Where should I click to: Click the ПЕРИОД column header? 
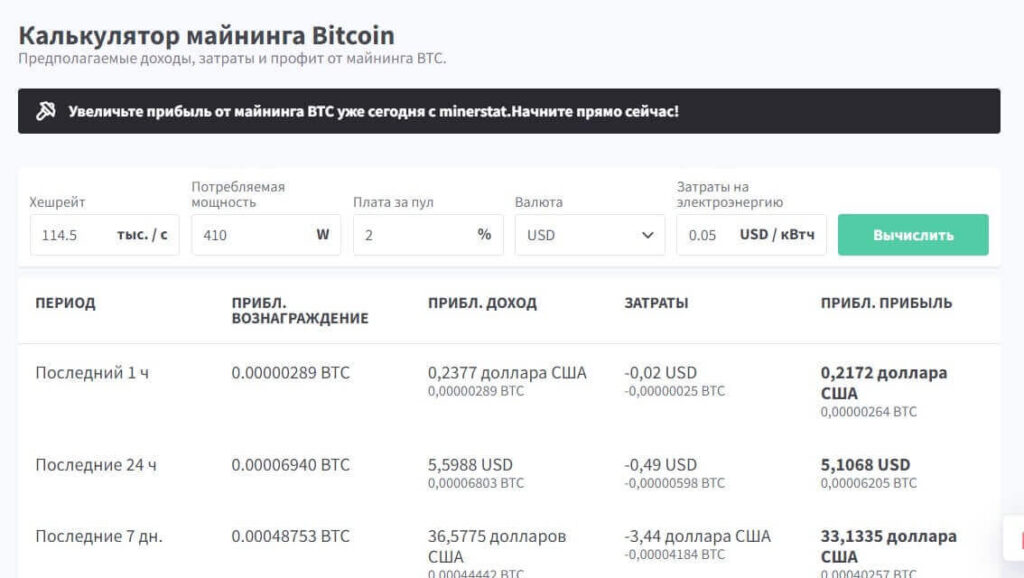click(x=65, y=303)
